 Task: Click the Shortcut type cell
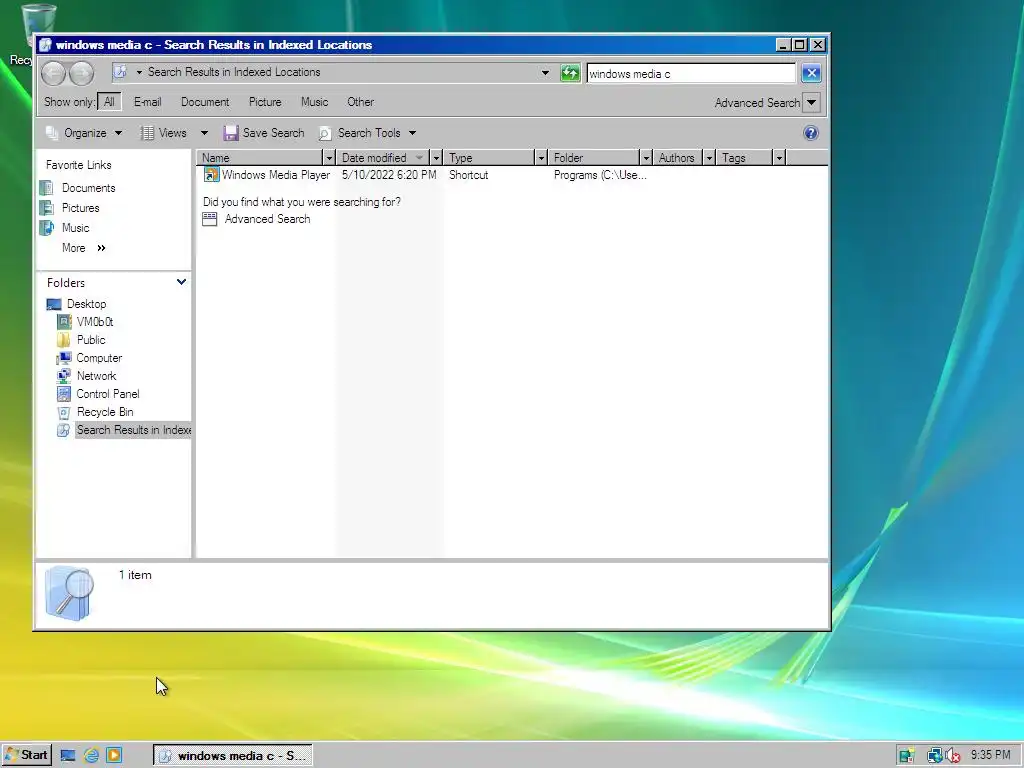click(468, 175)
